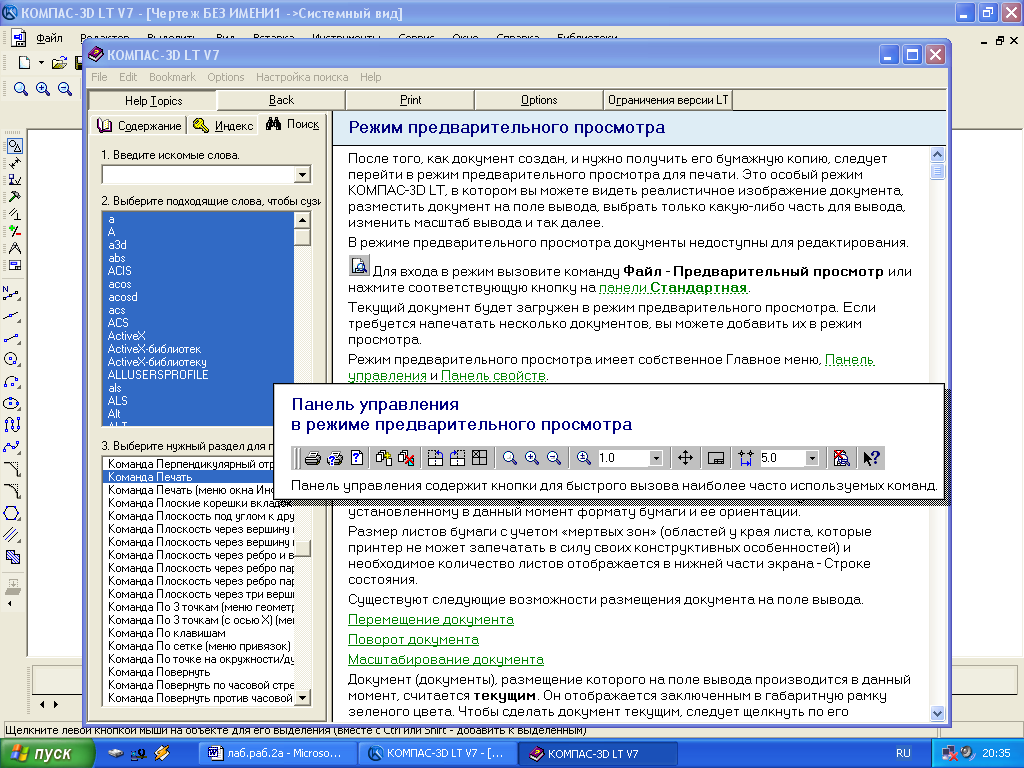This screenshot has width=1024, height=768.
Task: Select the Chamfer tool
Action: coord(12,469)
